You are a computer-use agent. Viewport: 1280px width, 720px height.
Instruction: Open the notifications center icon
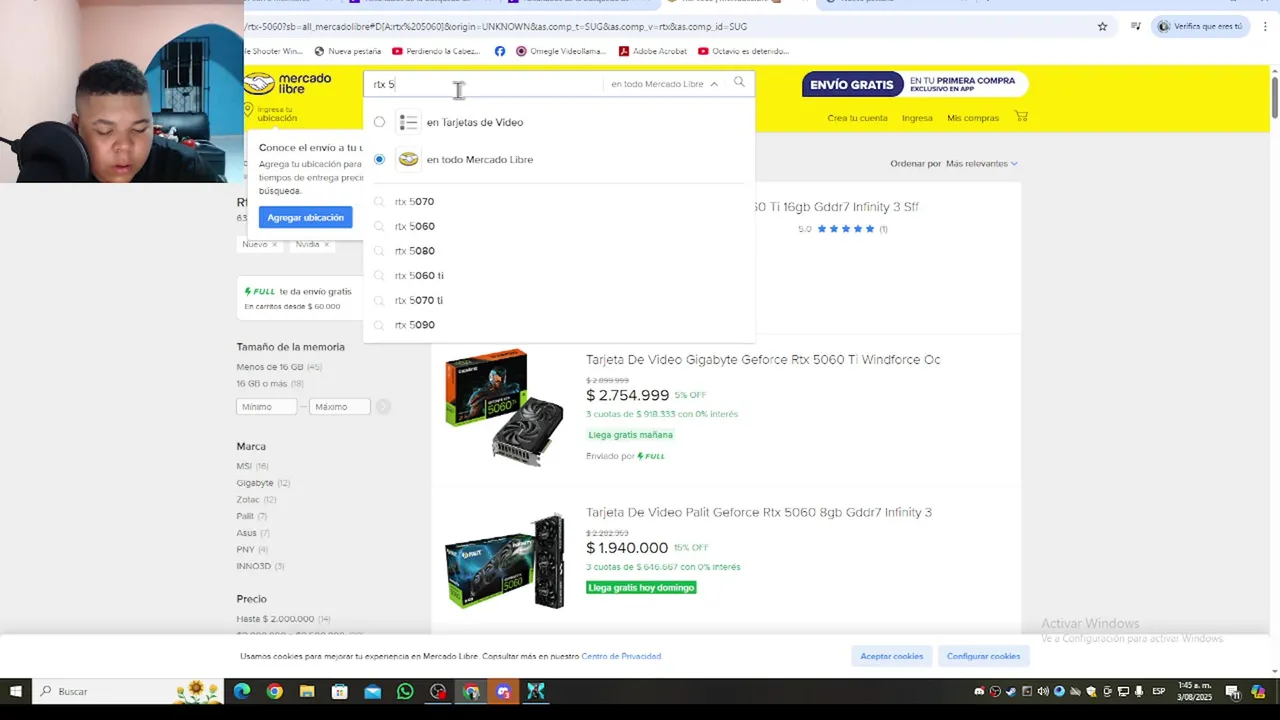point(1233,691)
